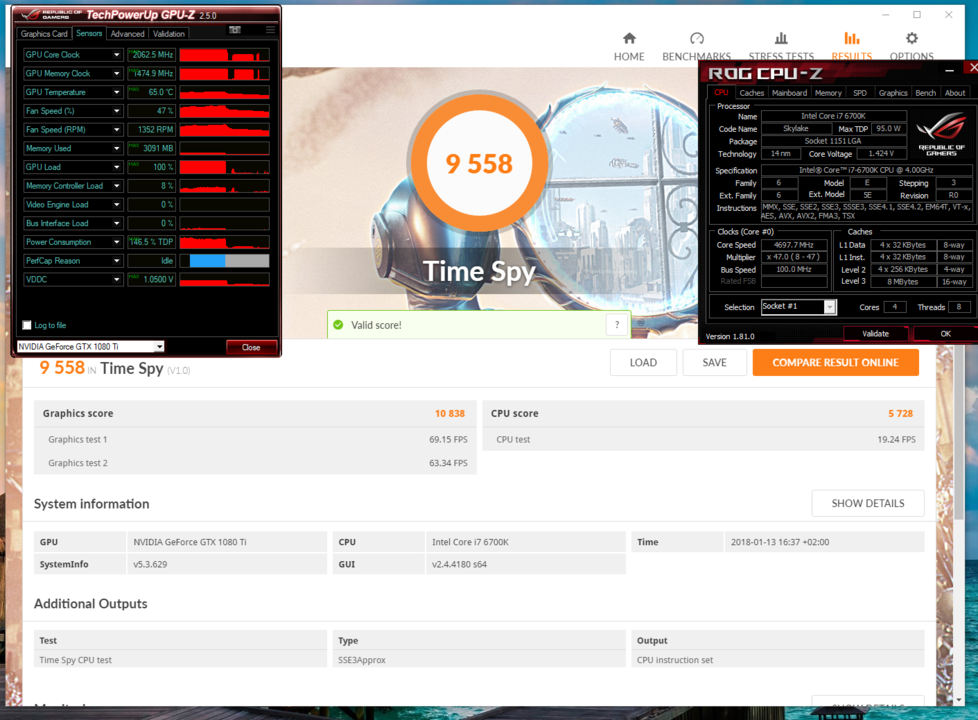
Task: Open GPU selection dropdown NVIDIA GeForce GTX 1080 Ti
Action: point(160,347)
